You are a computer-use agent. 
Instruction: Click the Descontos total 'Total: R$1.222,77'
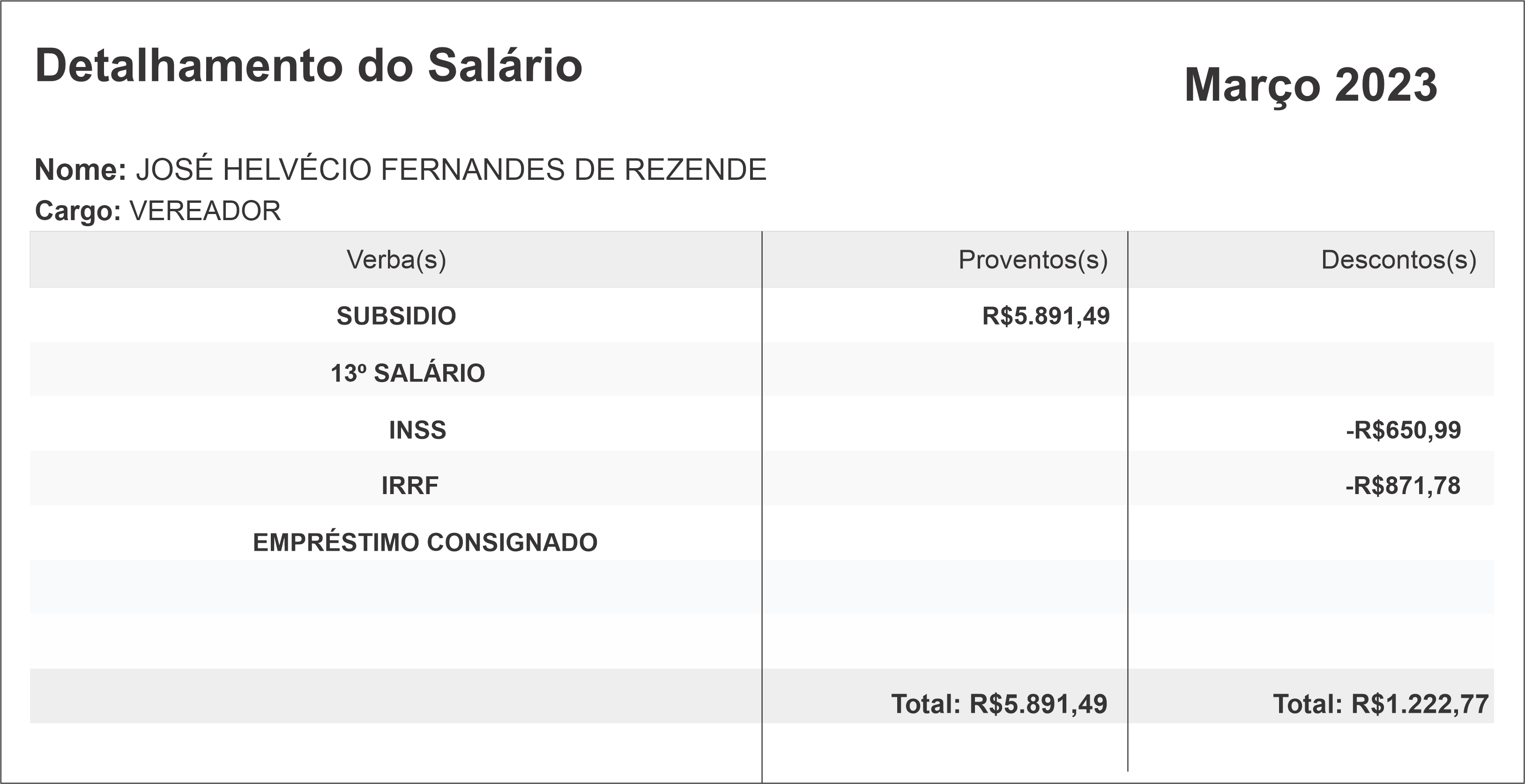(x=1381, y=704)
